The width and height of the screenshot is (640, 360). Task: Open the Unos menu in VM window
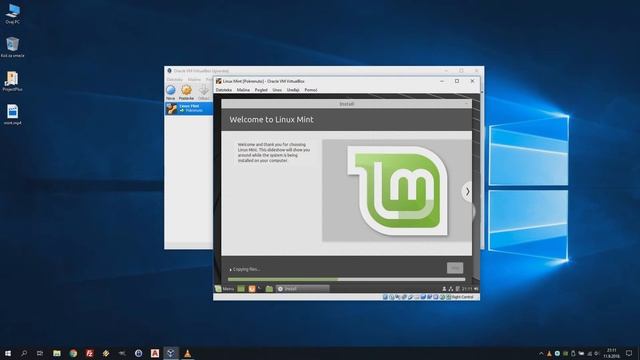coord(277,90)
